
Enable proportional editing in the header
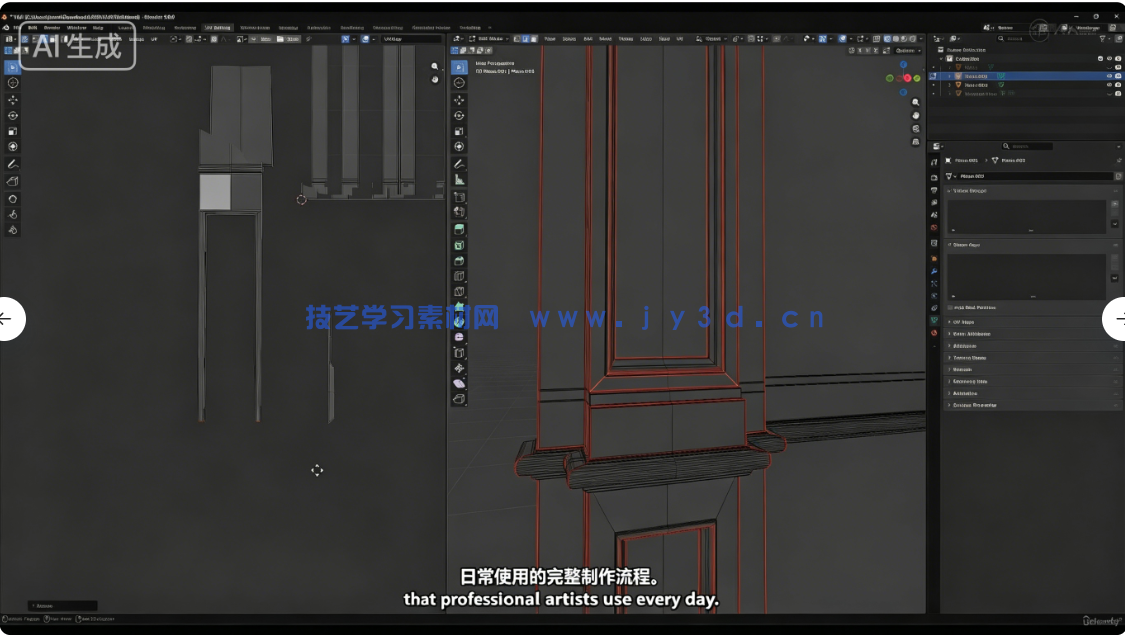[777, 38]
